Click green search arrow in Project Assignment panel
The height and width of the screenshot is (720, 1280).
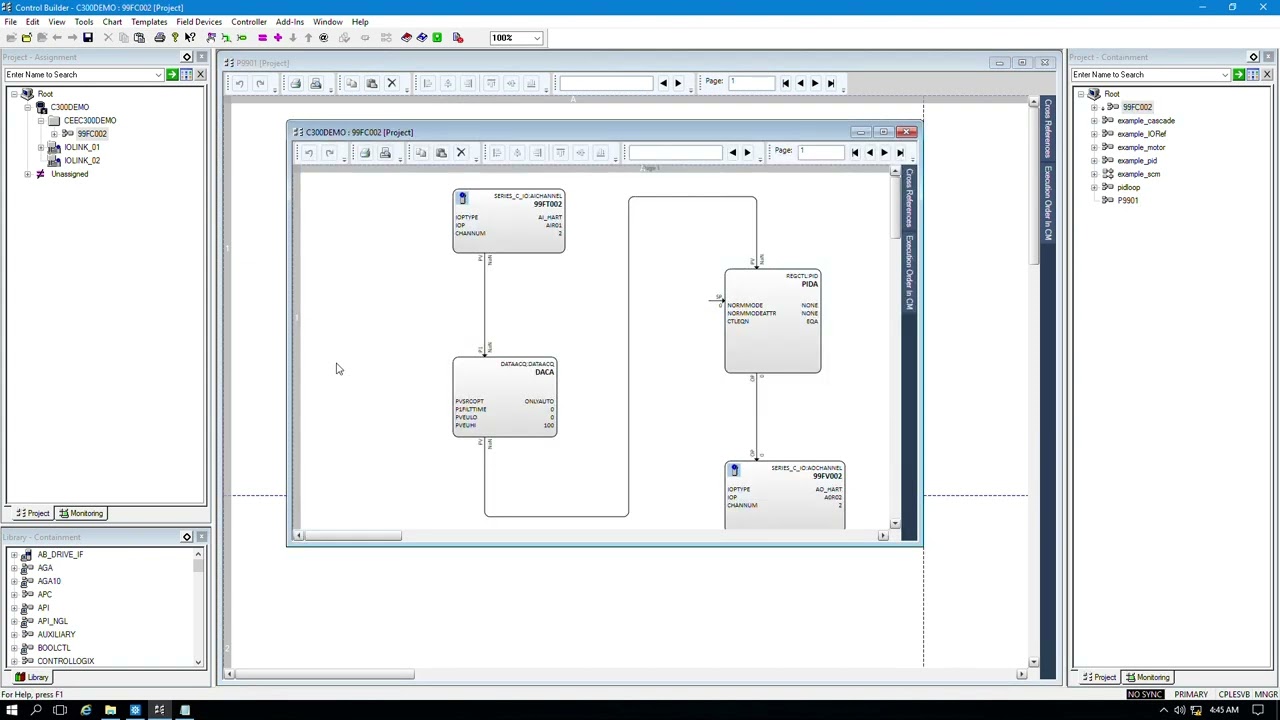(x=172, y=75)
